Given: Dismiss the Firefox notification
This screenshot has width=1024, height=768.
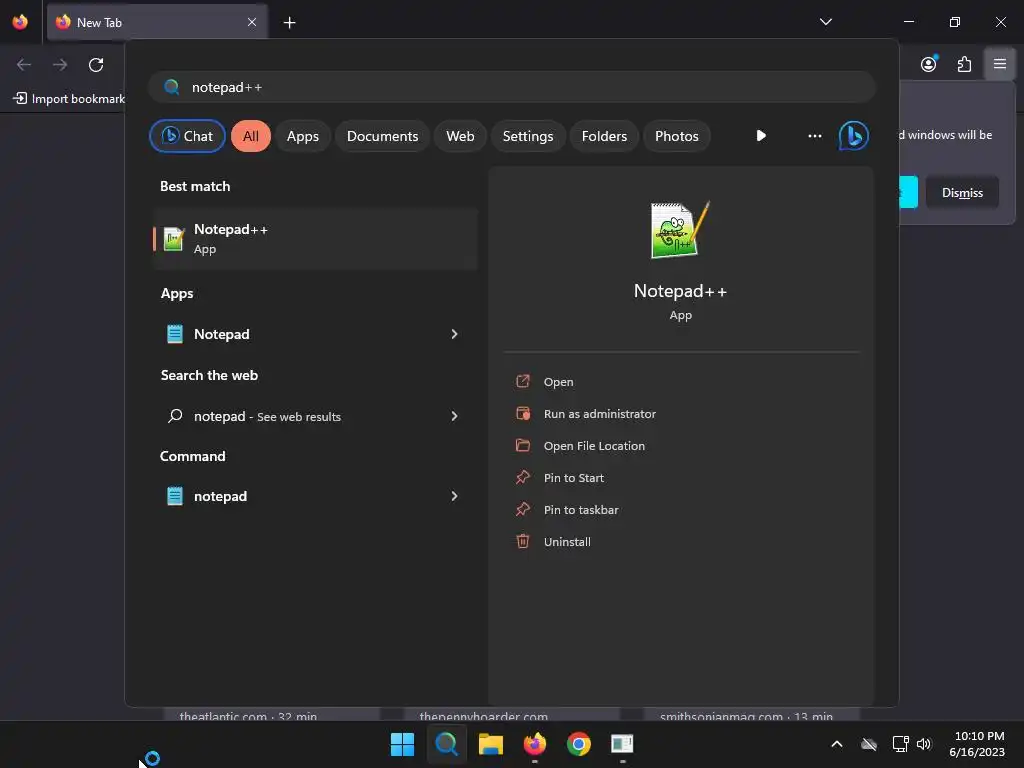Looking at the screenshot, I should (x=962, y=193).
